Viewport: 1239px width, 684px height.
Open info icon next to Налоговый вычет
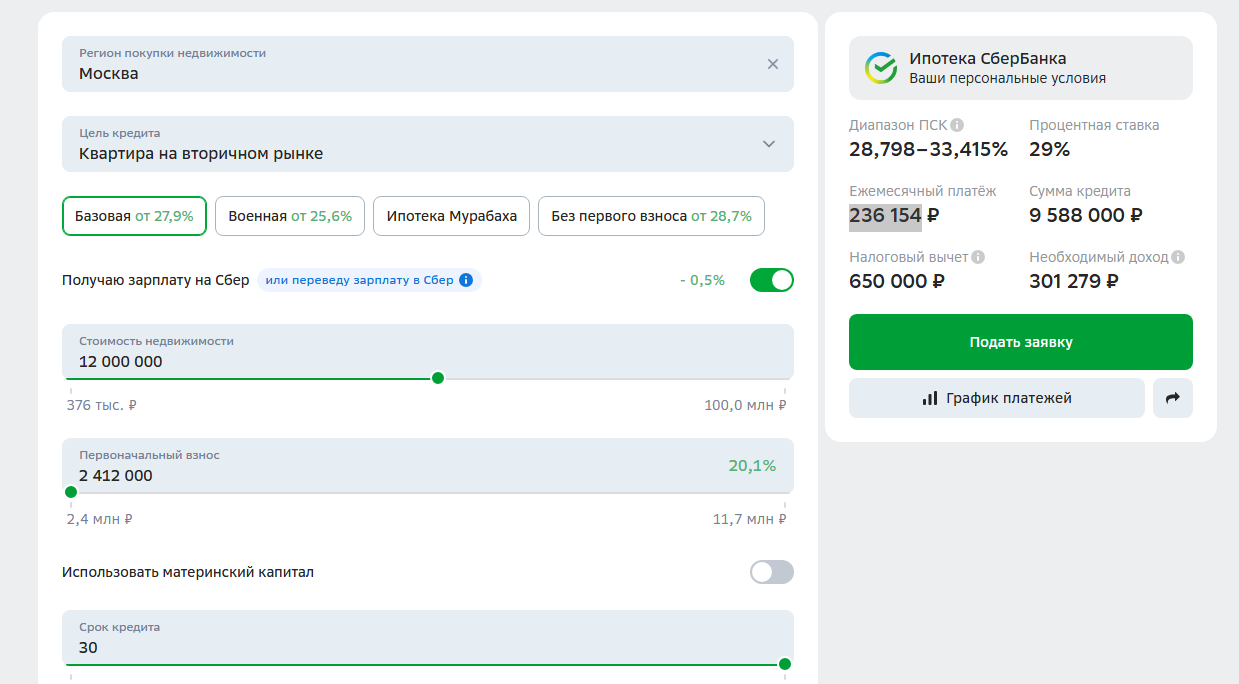978,257
